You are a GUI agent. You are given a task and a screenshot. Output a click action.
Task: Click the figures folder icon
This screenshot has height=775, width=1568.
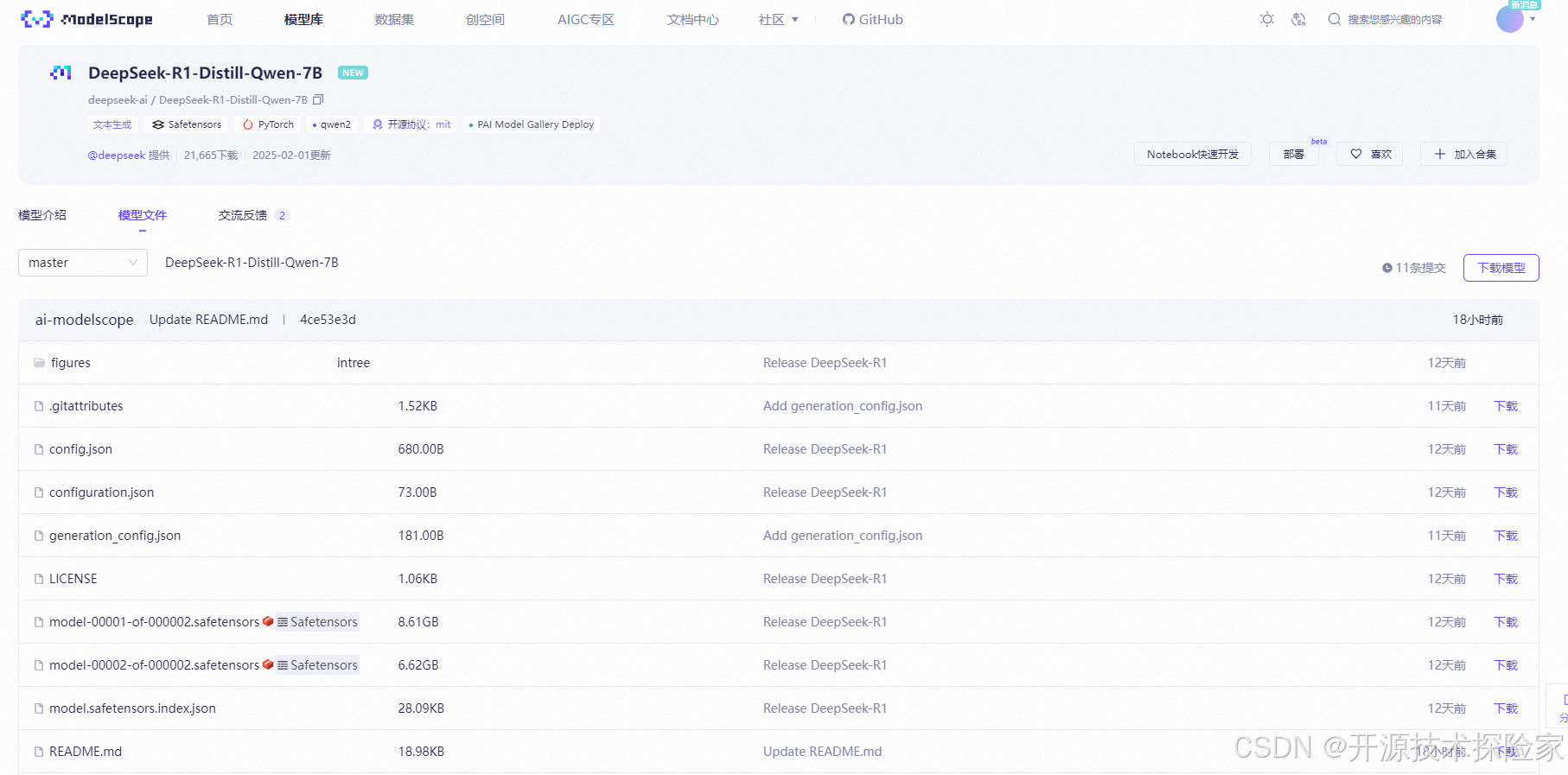(39, 363)
